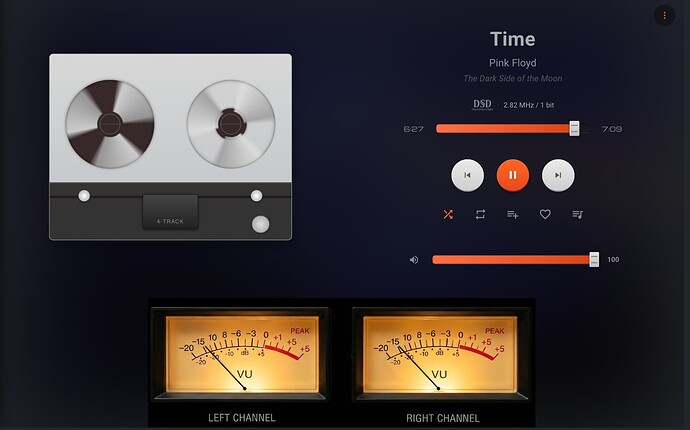Click the left tape reel

point(110,123)
